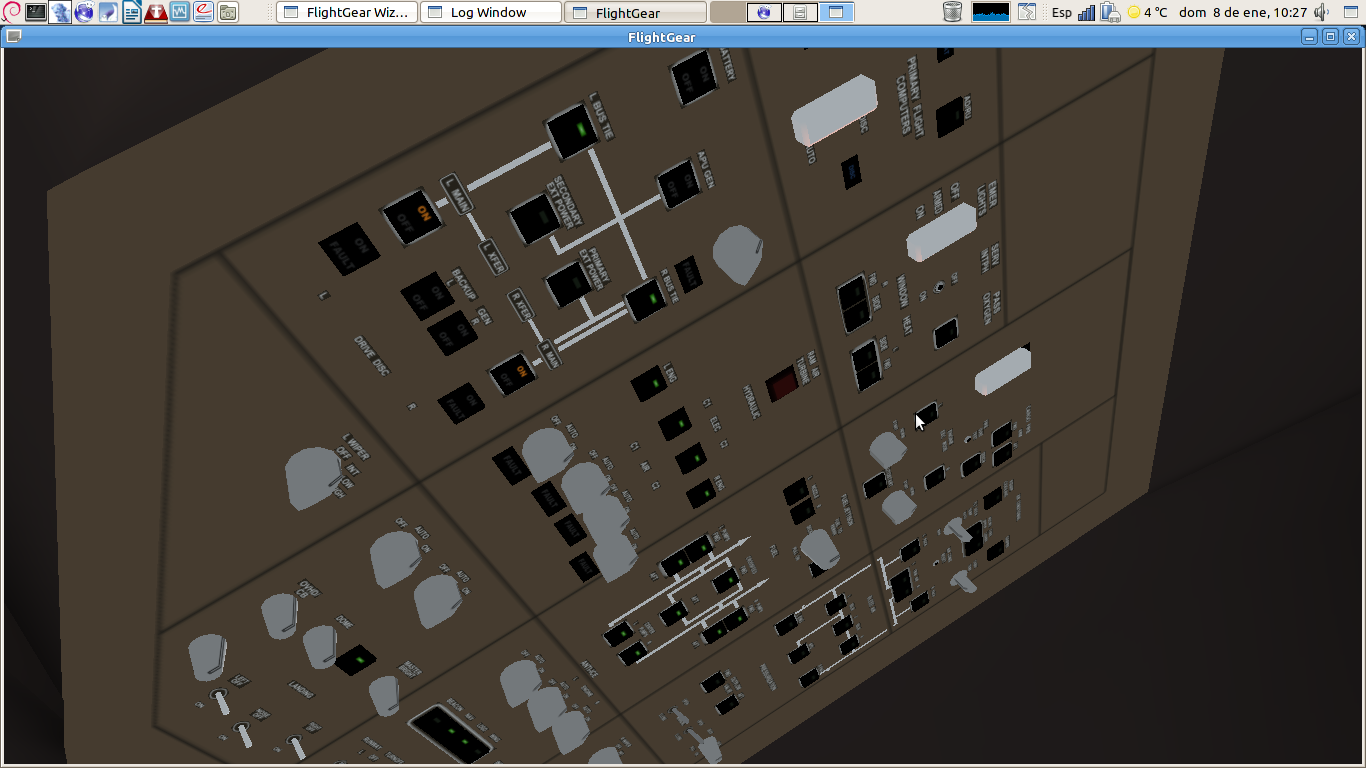Activate the red RAM AIR TURBINE switch
The width and height of the screenshot is (1366, 768).
tap(782, 385)
